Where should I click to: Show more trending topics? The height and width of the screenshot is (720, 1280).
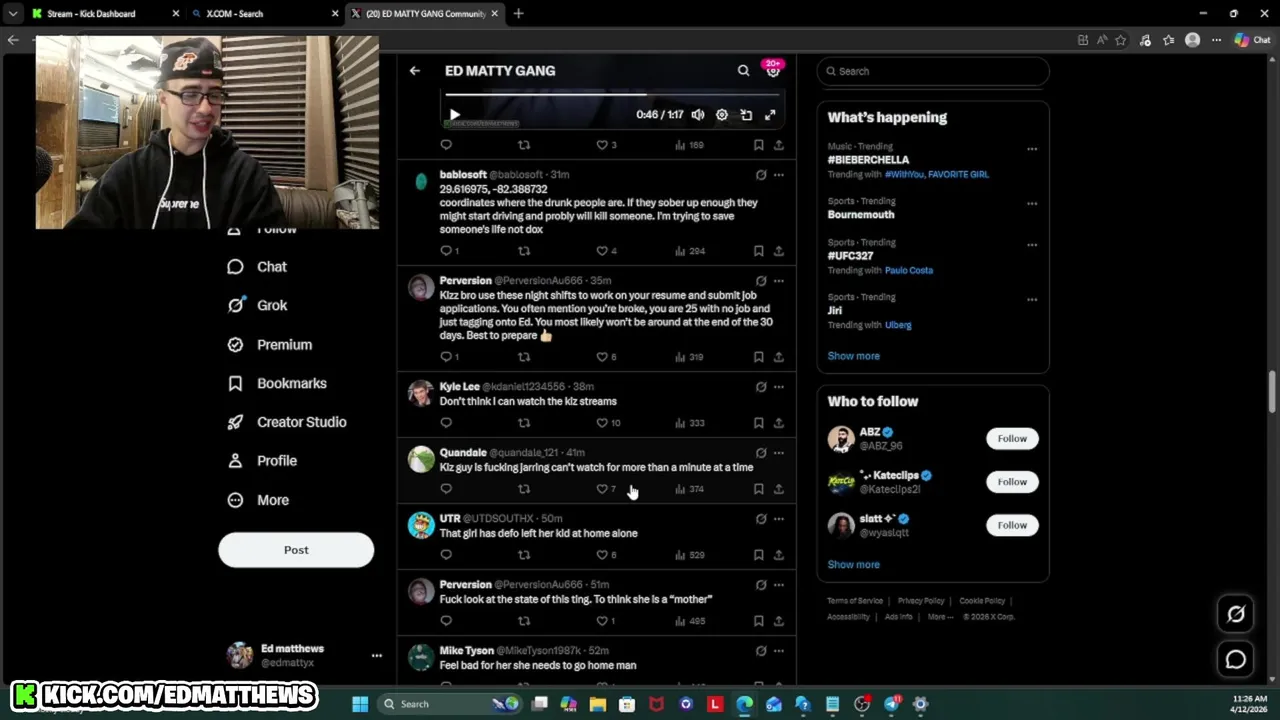[853, 356]
